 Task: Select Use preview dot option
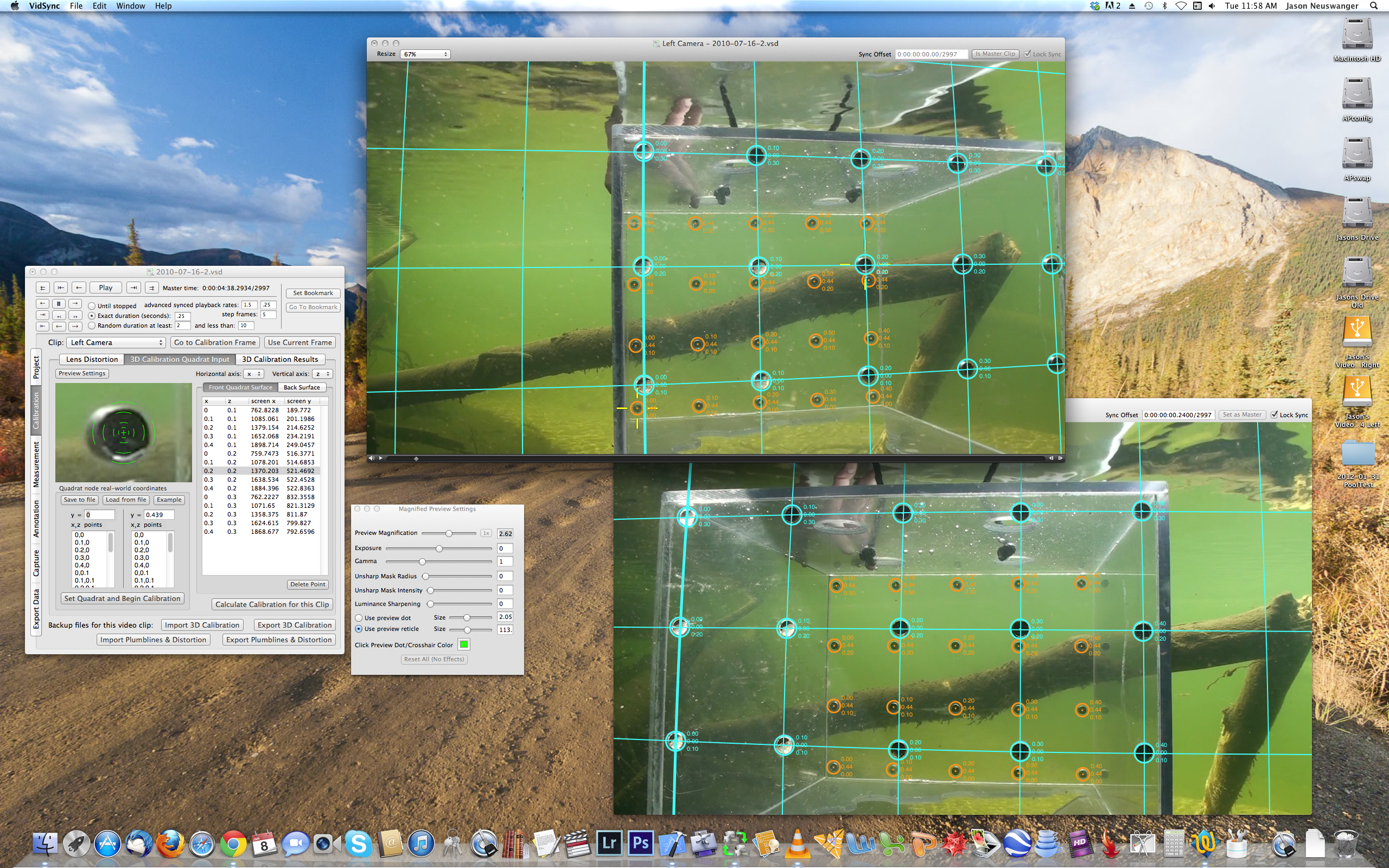pos(359,618)
